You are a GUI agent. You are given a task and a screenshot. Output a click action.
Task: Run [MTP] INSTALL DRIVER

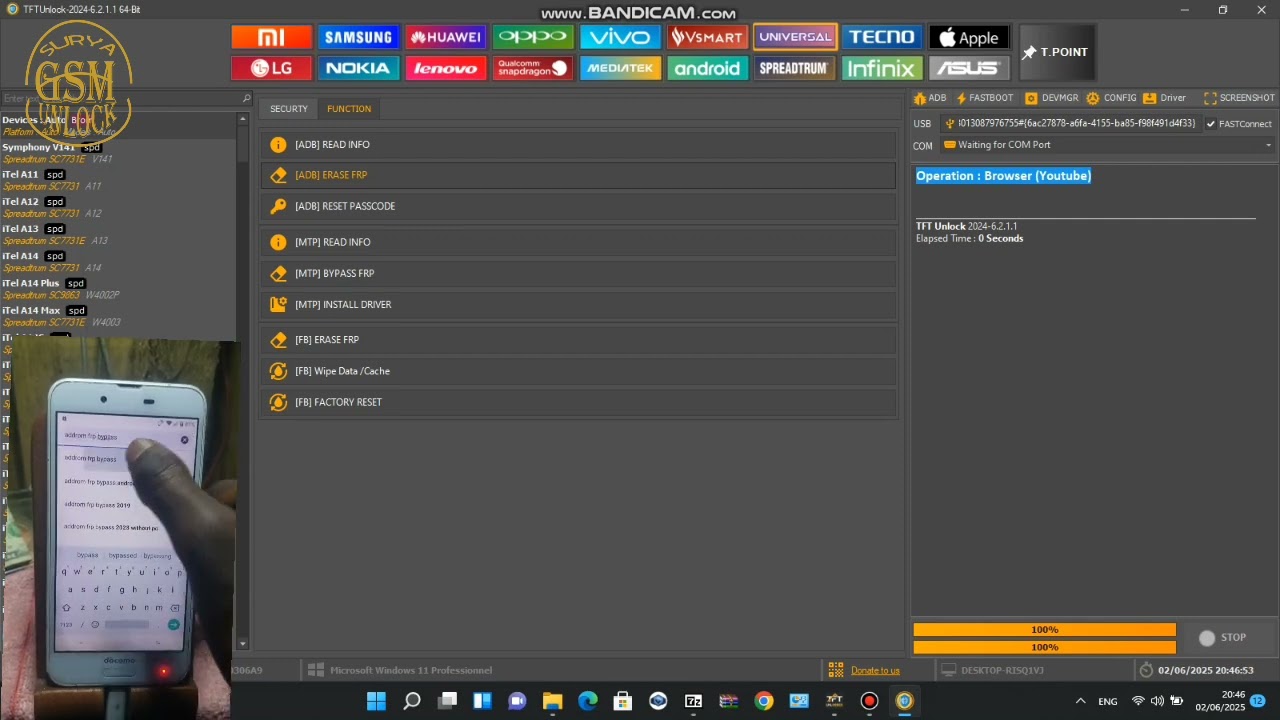578,304
